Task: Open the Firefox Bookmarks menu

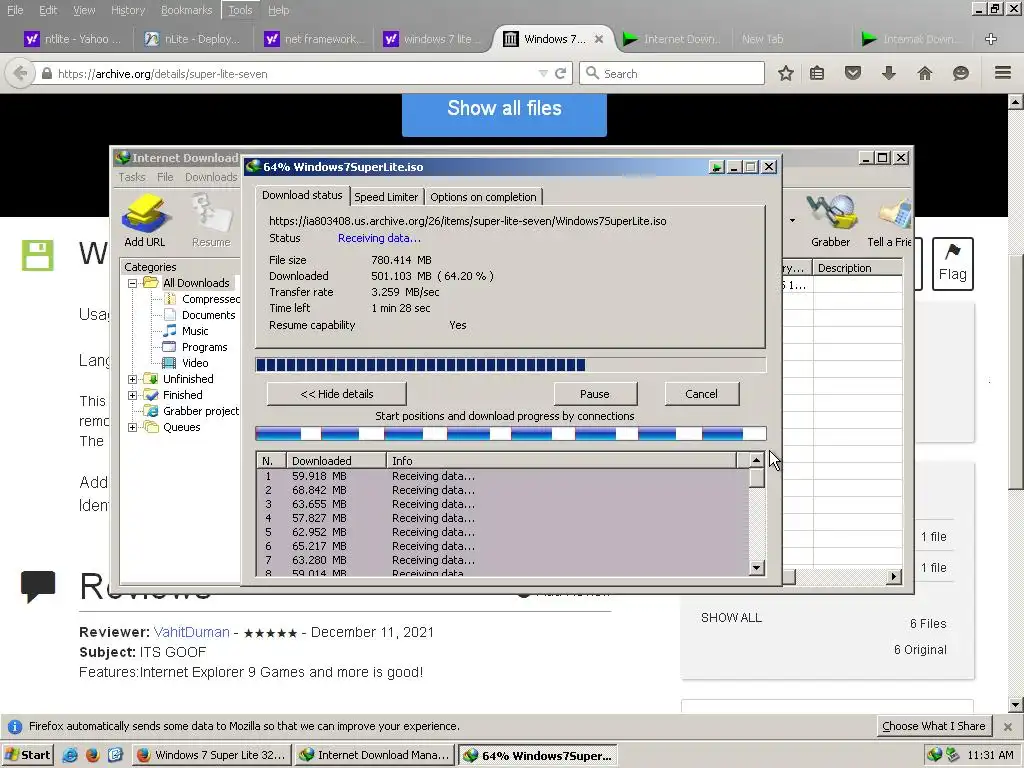Action: tap(186, 10)
